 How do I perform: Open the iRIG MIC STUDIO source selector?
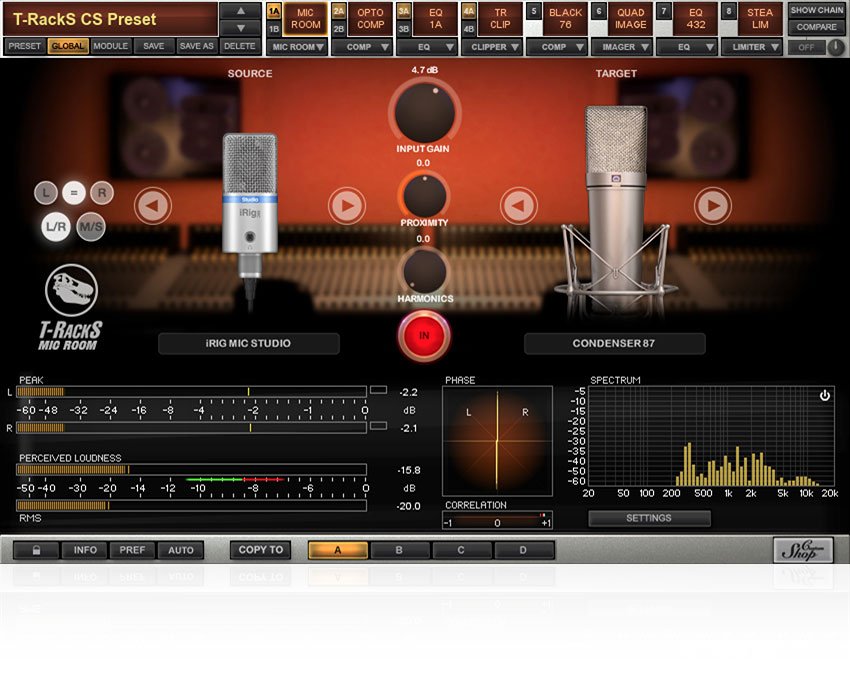[249, 343]
